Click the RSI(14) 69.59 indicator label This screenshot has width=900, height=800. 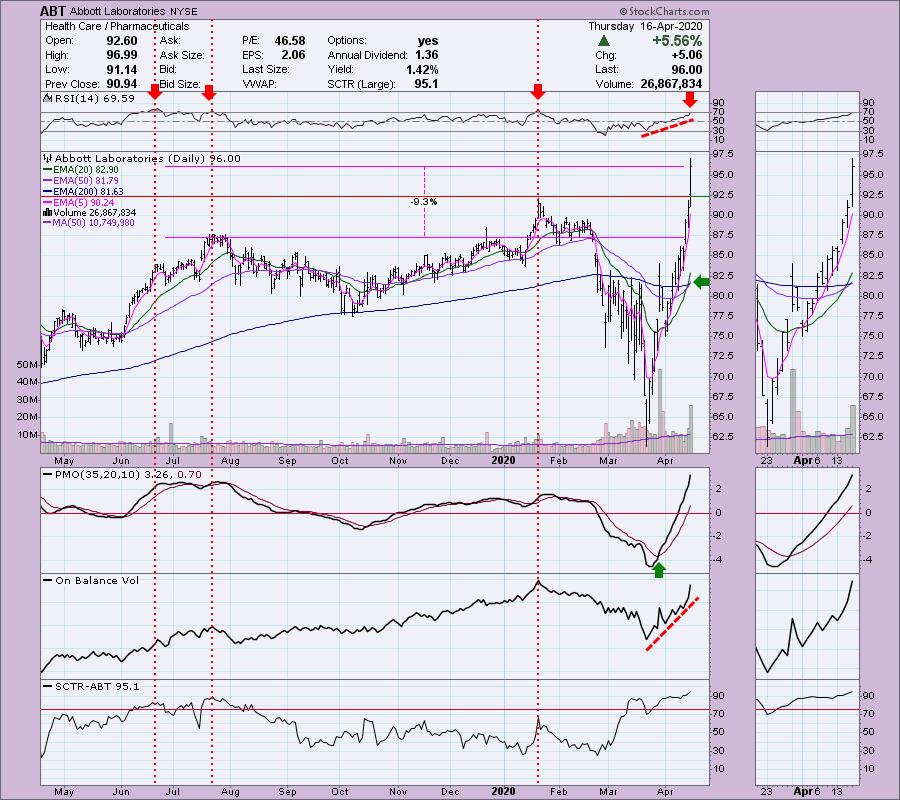coord(94,98)
